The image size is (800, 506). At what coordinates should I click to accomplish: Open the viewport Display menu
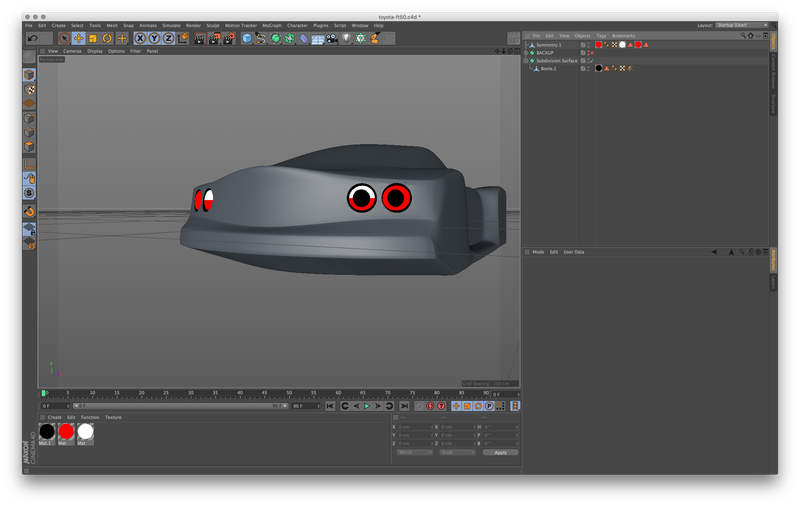click(x=95, y=51)
